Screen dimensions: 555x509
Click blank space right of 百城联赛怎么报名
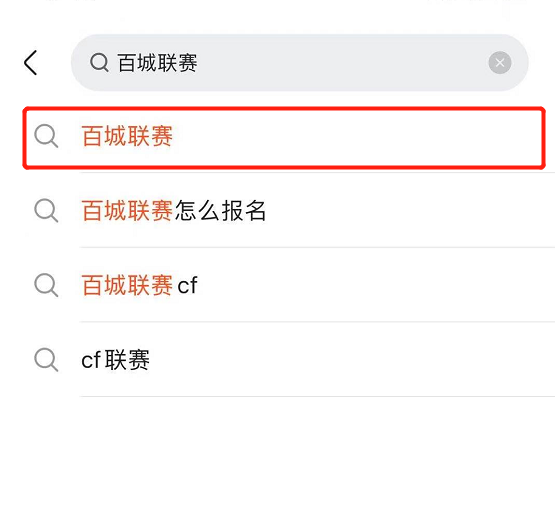tap(407, 211)
